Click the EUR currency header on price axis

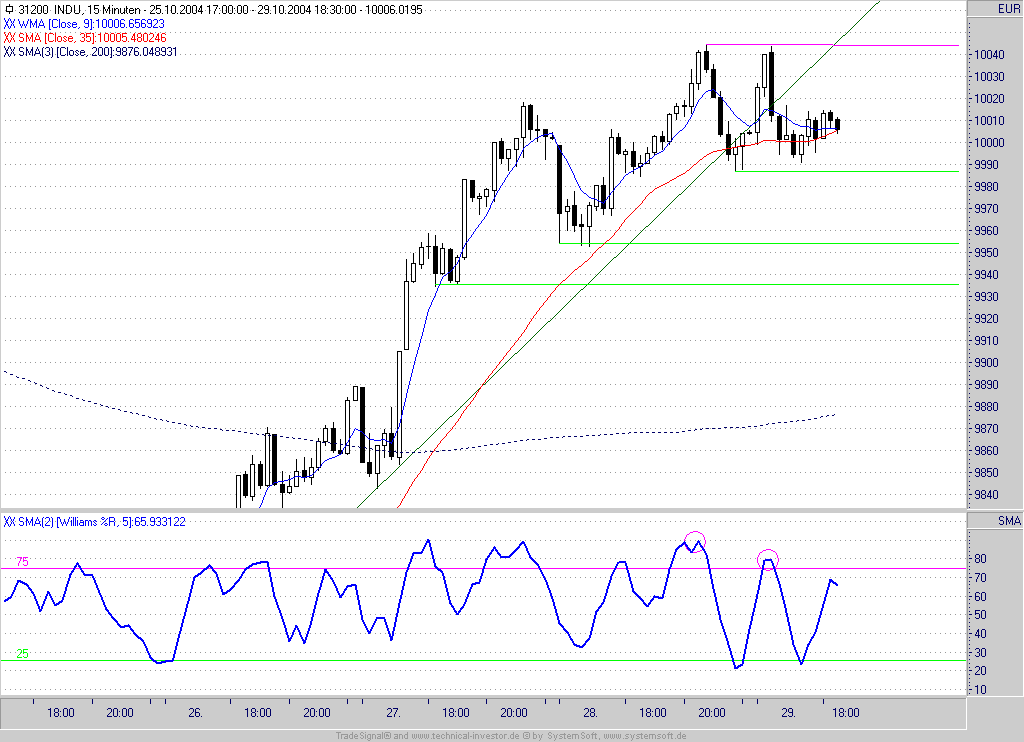[1008, 9]
